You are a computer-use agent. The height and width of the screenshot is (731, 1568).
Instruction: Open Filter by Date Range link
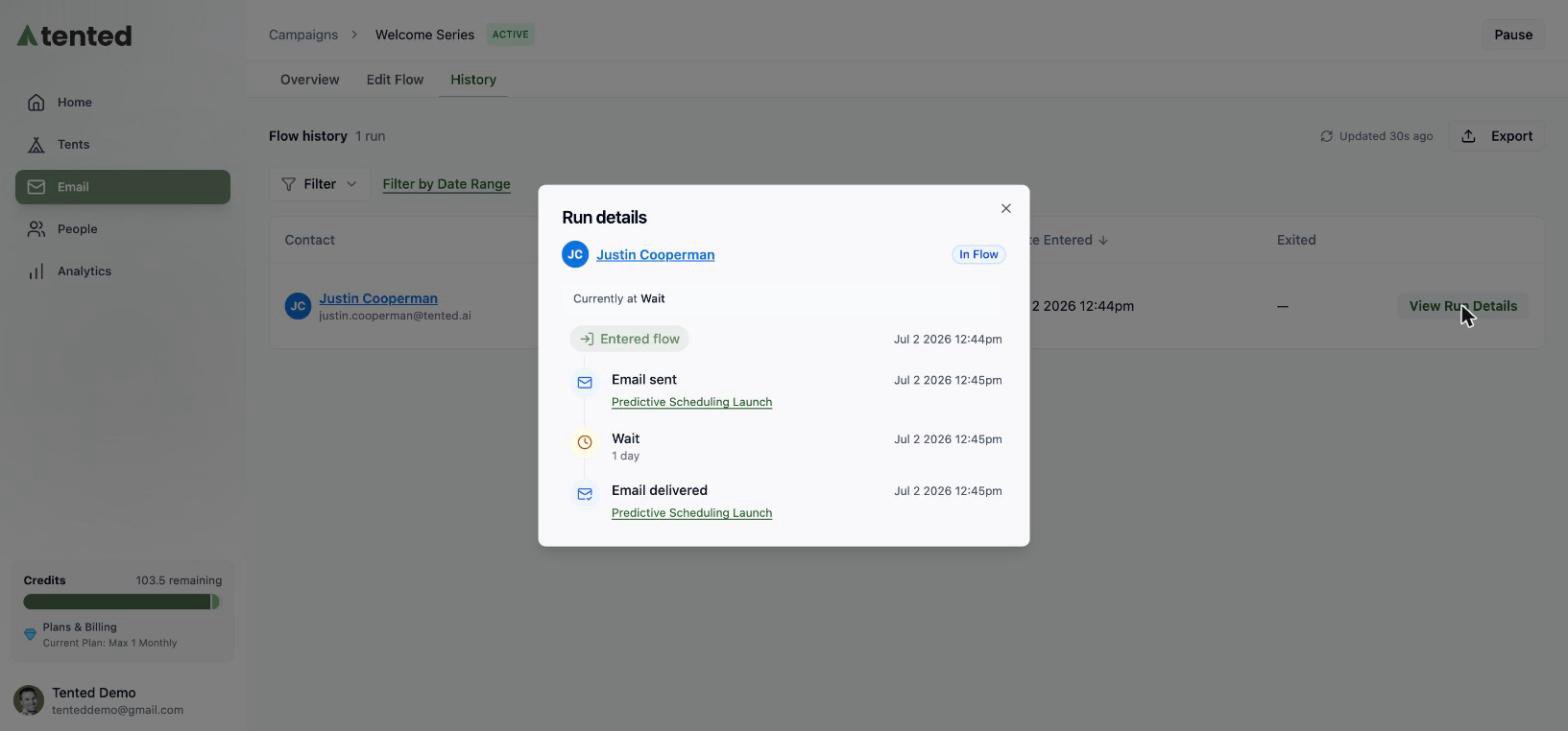[x=446, y=184]
